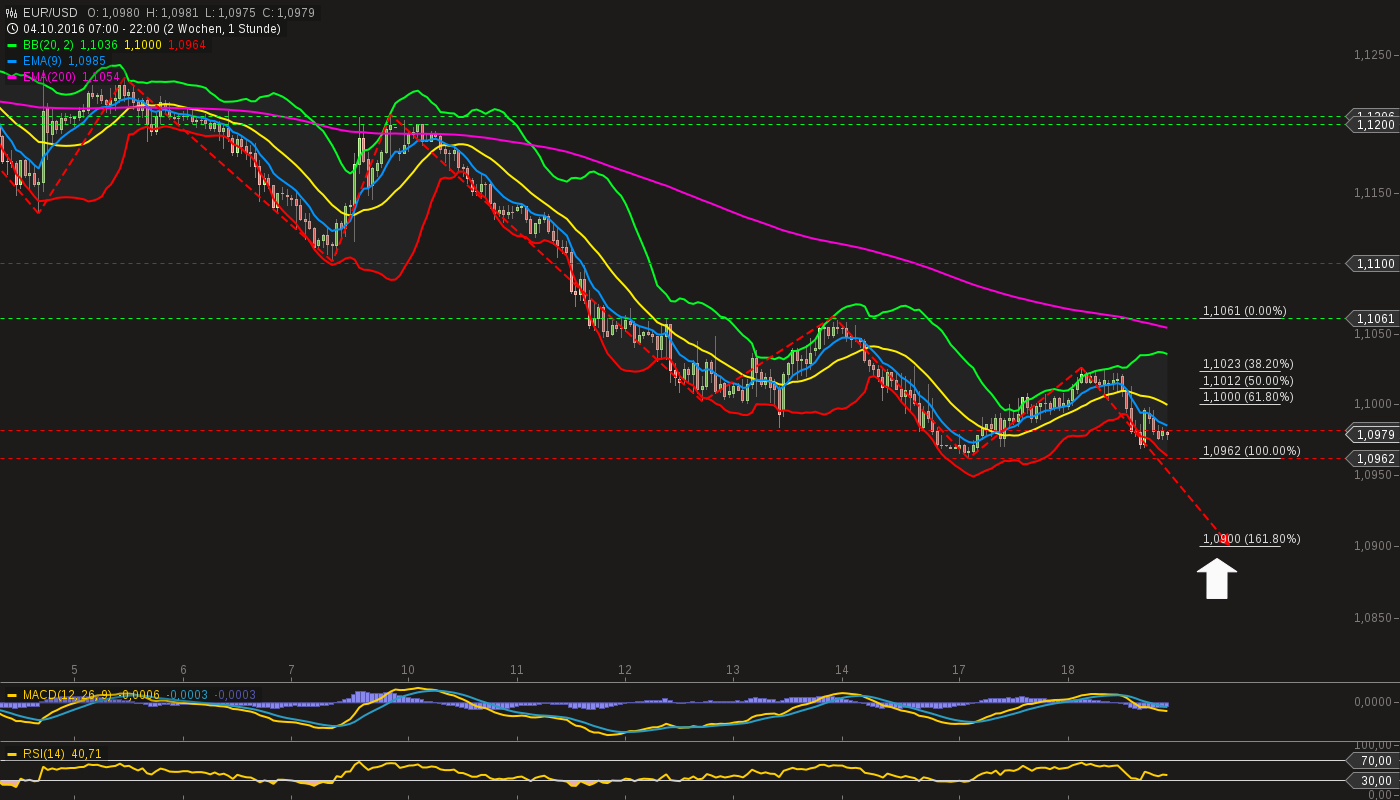Select the open value O: 1,0980
This screenshot has height=800, width=1400.
click(113, 13)
